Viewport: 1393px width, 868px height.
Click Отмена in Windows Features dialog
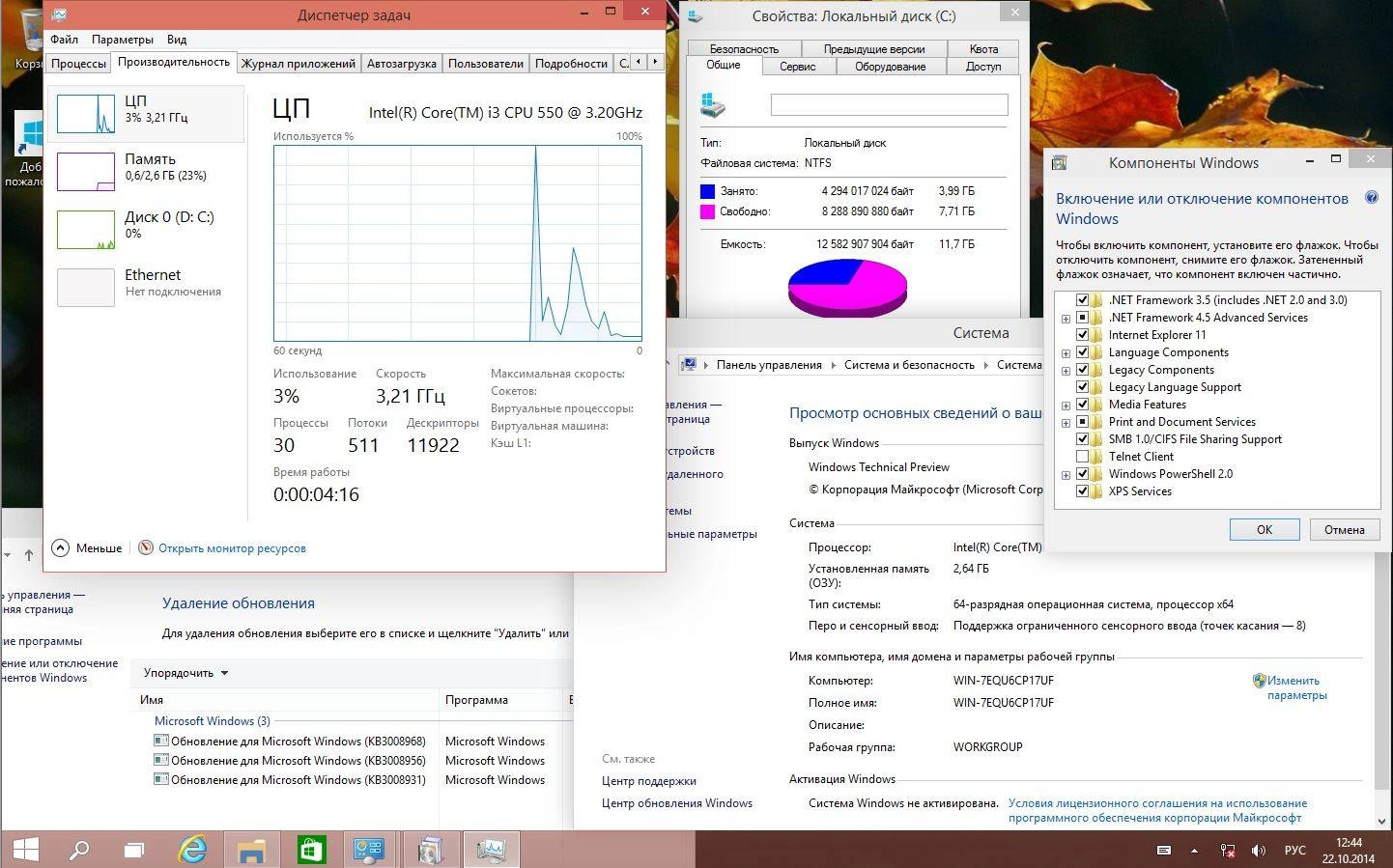tap(1345, 529)
